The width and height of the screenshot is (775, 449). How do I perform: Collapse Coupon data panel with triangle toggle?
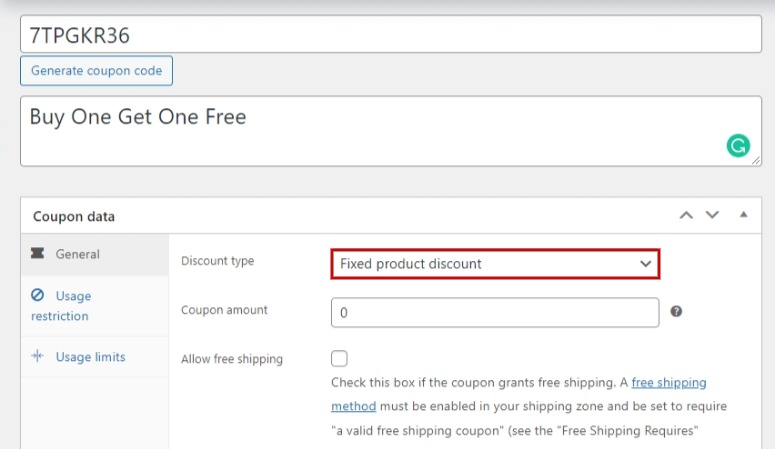(x=743, y=214)
